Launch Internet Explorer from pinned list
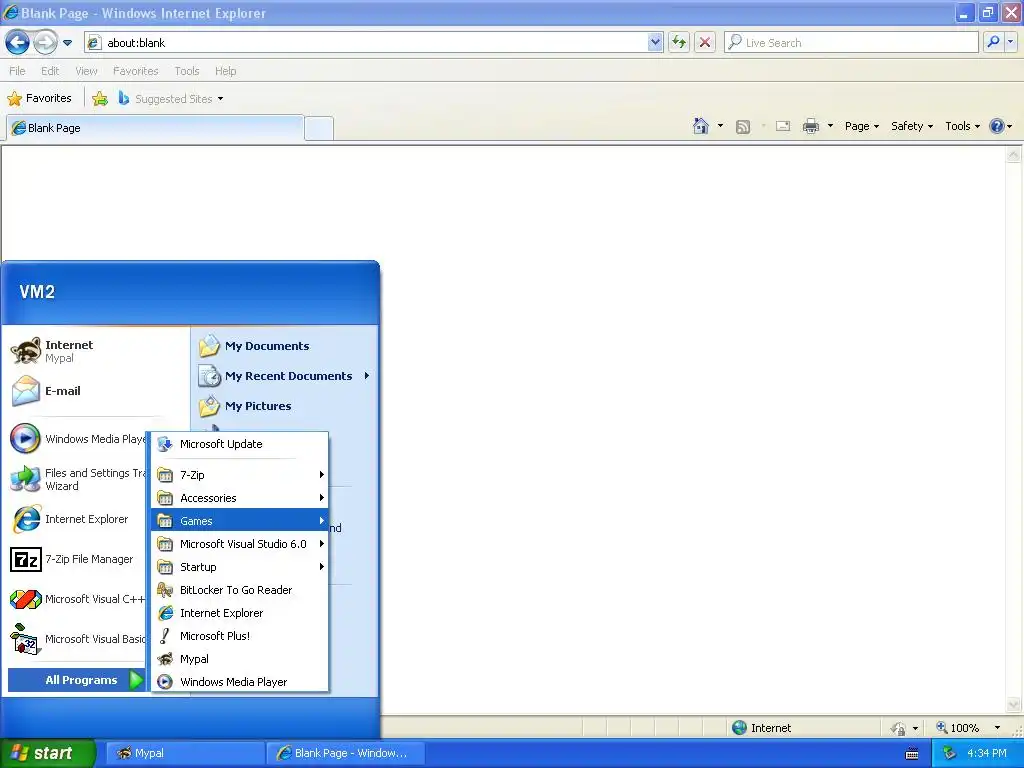 tap(77, 519)
